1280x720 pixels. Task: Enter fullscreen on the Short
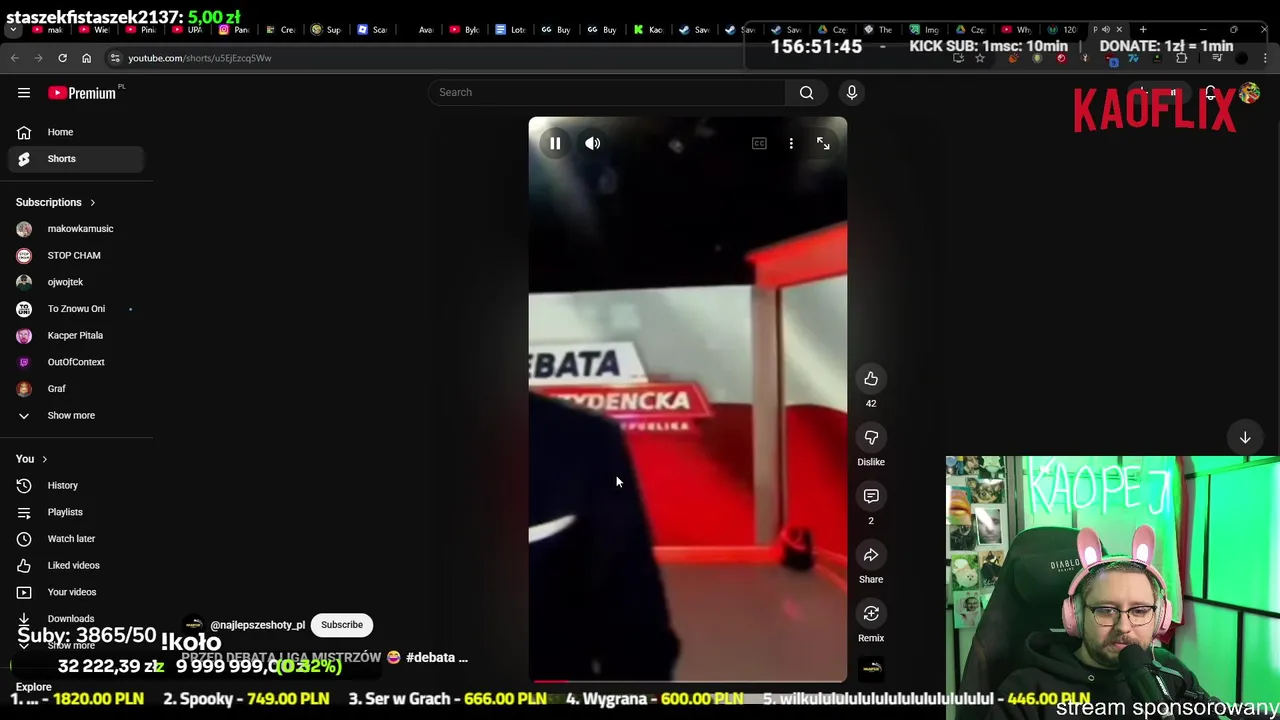click(x=823, y=143)
